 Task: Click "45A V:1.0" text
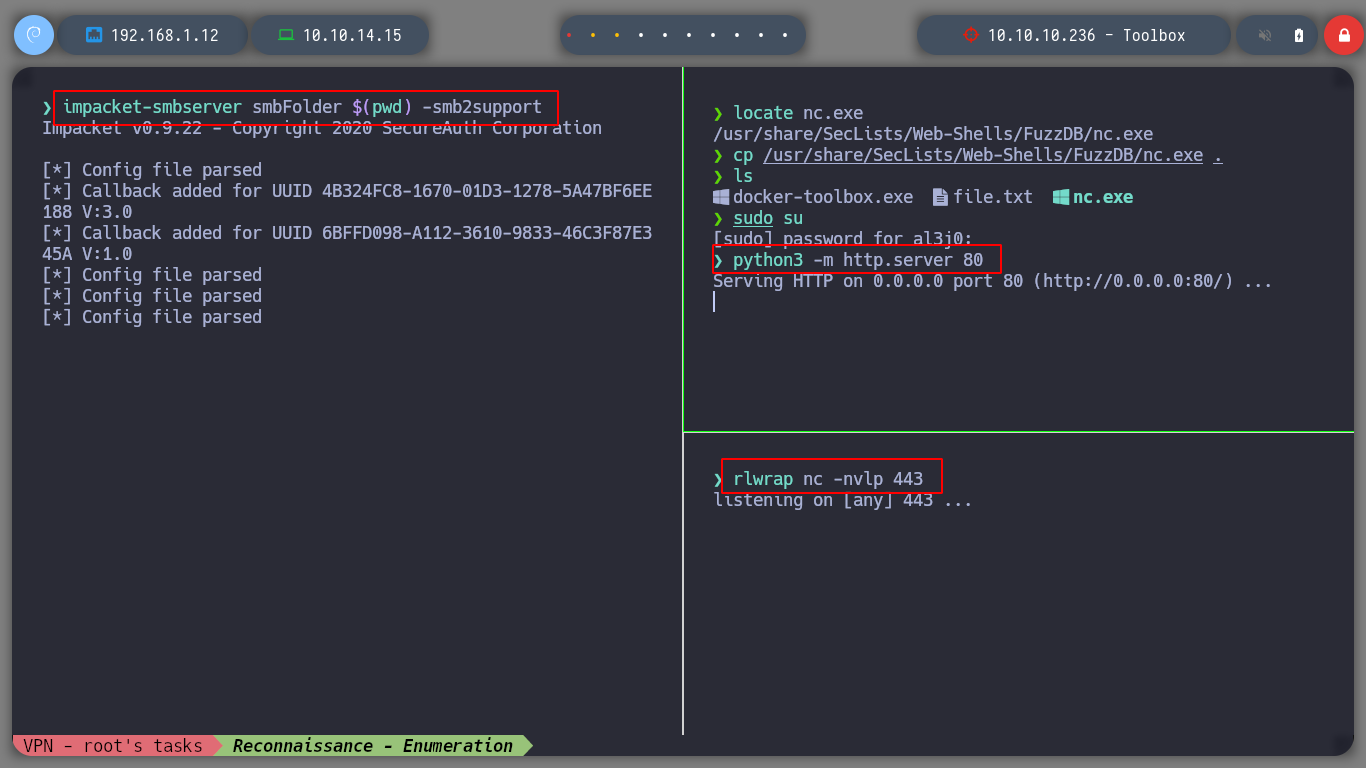(x=87, y=254)
